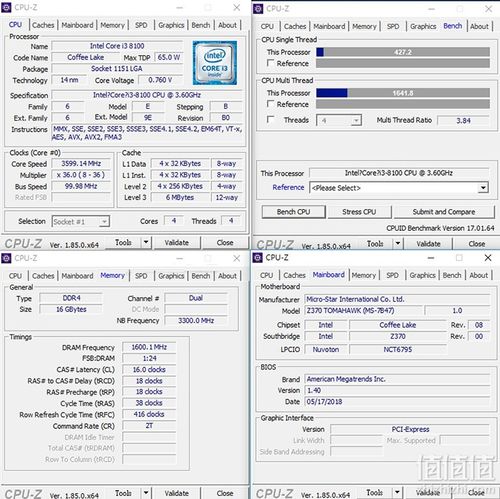The height and width of the screenshot is (499, 500).
Task: Click Tools button in Mainboard window
Action: coord(374,492)
